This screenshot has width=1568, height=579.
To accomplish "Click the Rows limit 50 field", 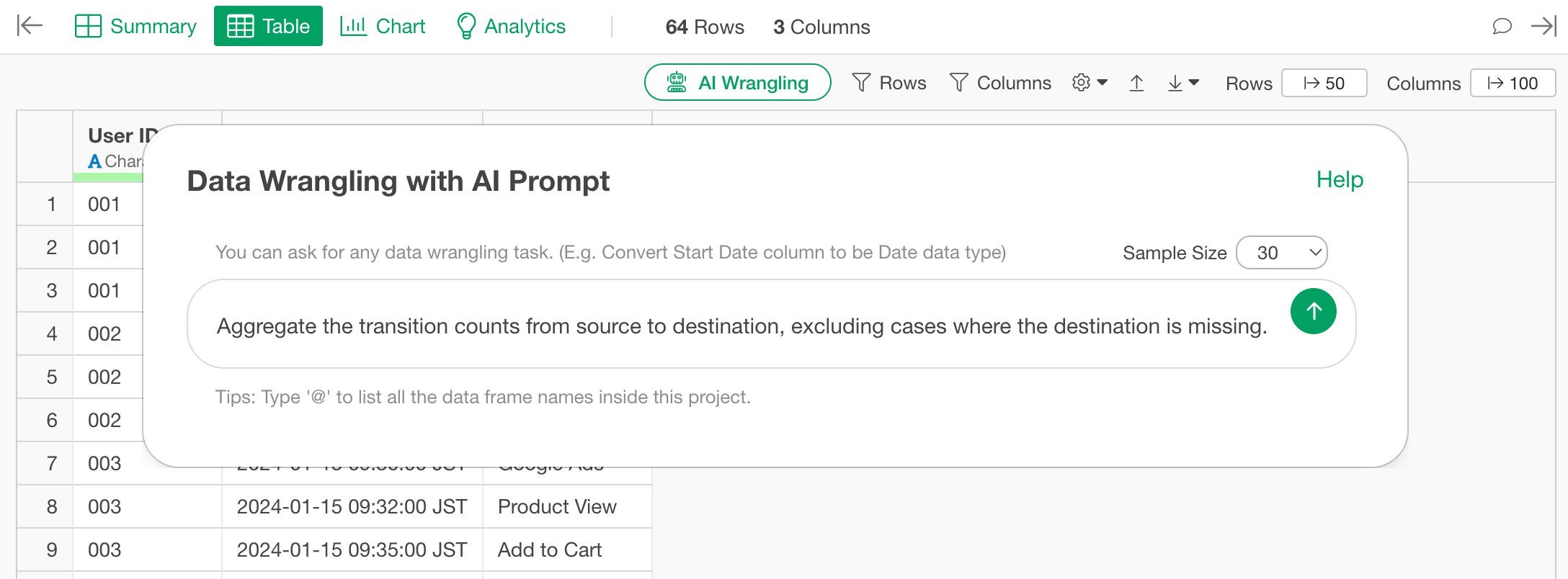I will (1324, 84).
